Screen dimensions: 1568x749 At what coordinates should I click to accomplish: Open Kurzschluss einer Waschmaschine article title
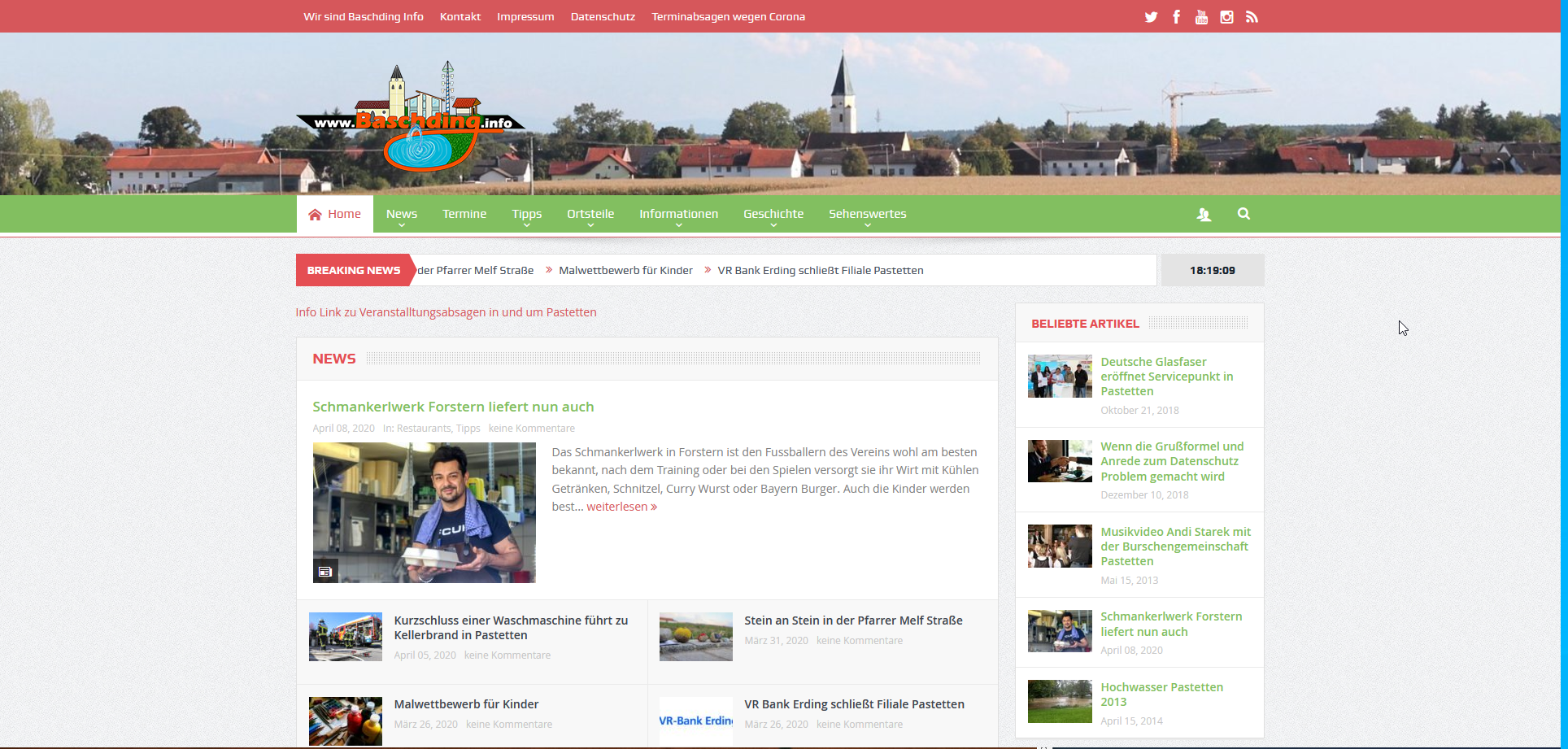click(511, 628)
